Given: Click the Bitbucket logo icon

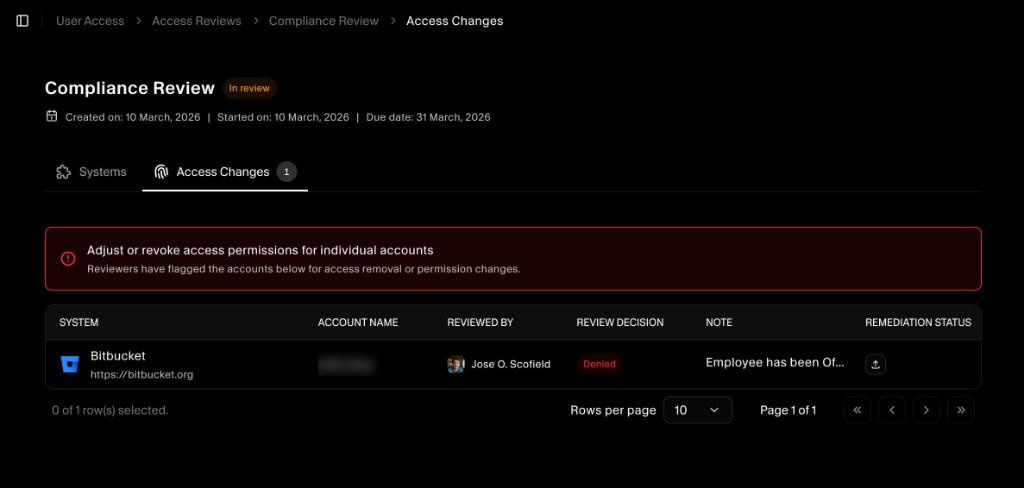Looking at the screenshot, I should point(70,364).
